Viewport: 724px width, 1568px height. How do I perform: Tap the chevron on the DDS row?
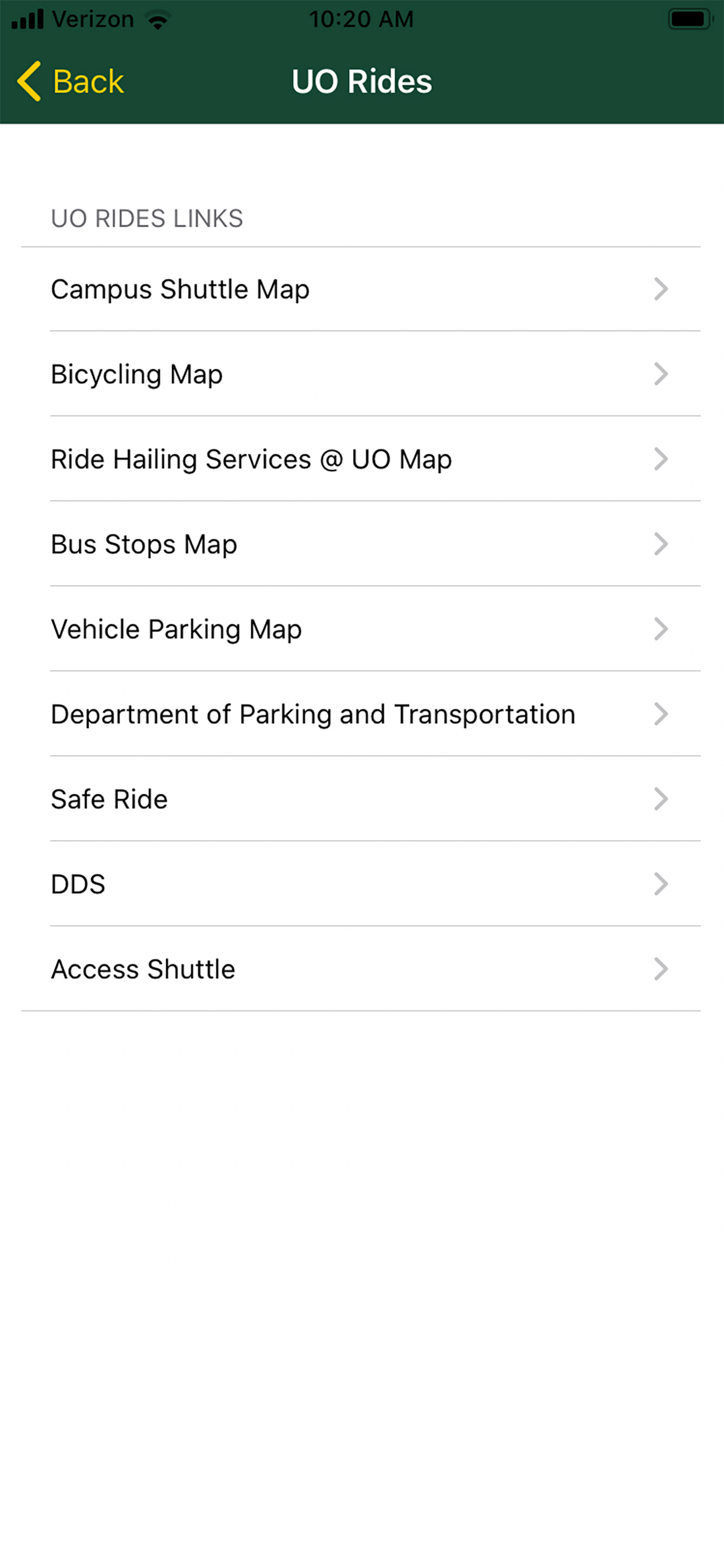[x=660, y=884]
